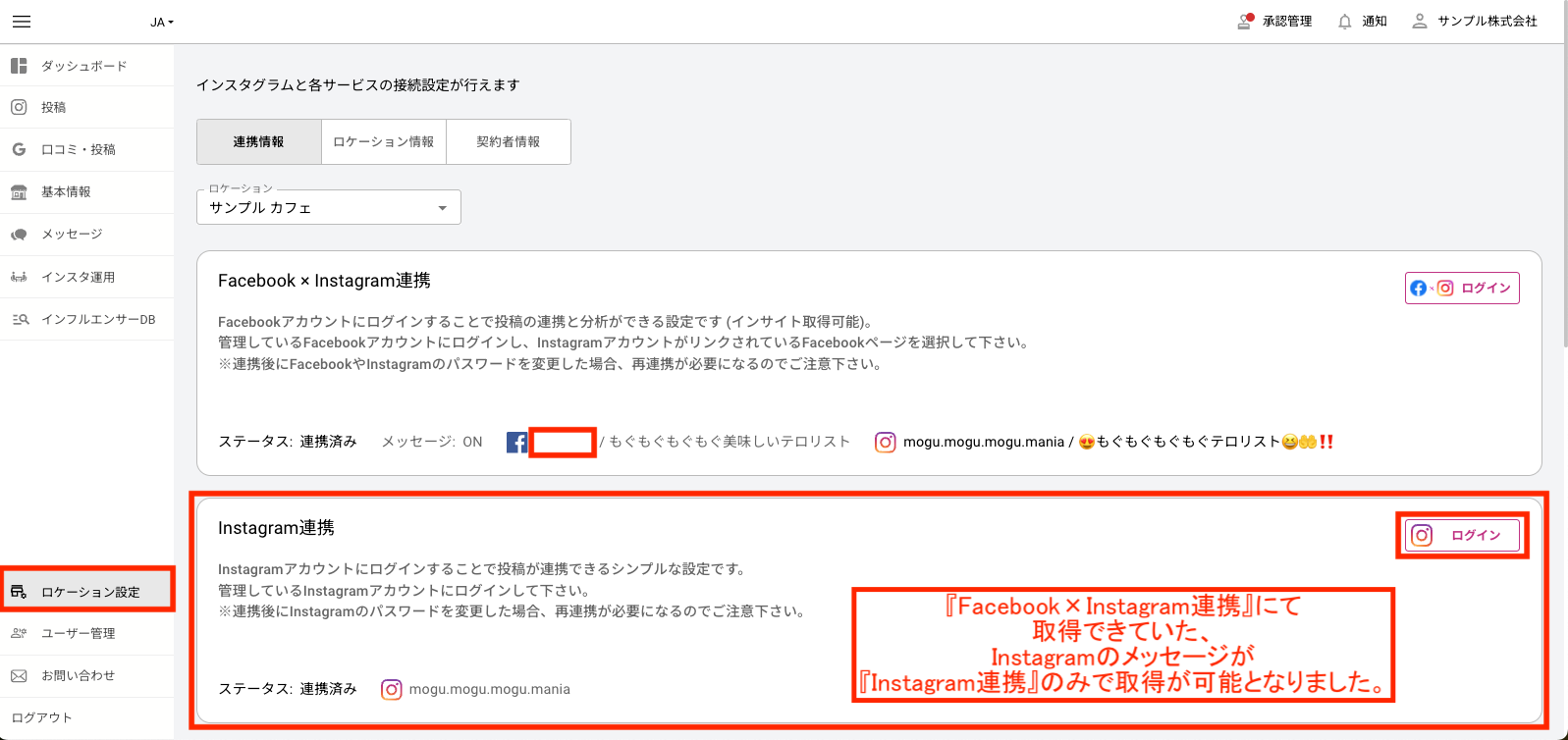Click the account person icon

coord(1420,21)
